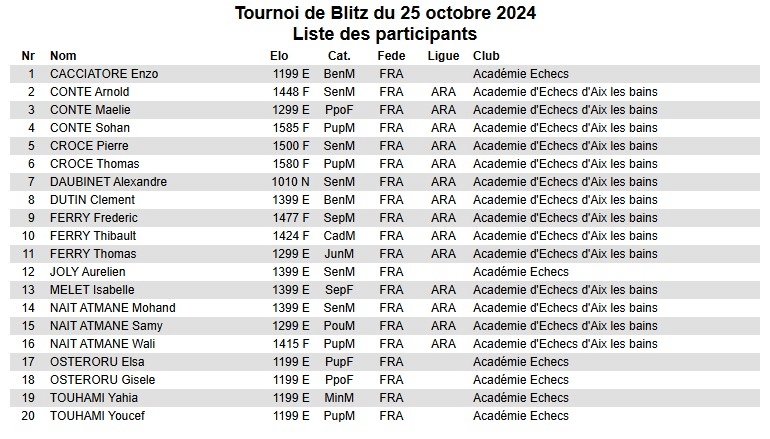Click the MinM category cell
Viewport: 770px width, 439px height.
coord(339,398)
